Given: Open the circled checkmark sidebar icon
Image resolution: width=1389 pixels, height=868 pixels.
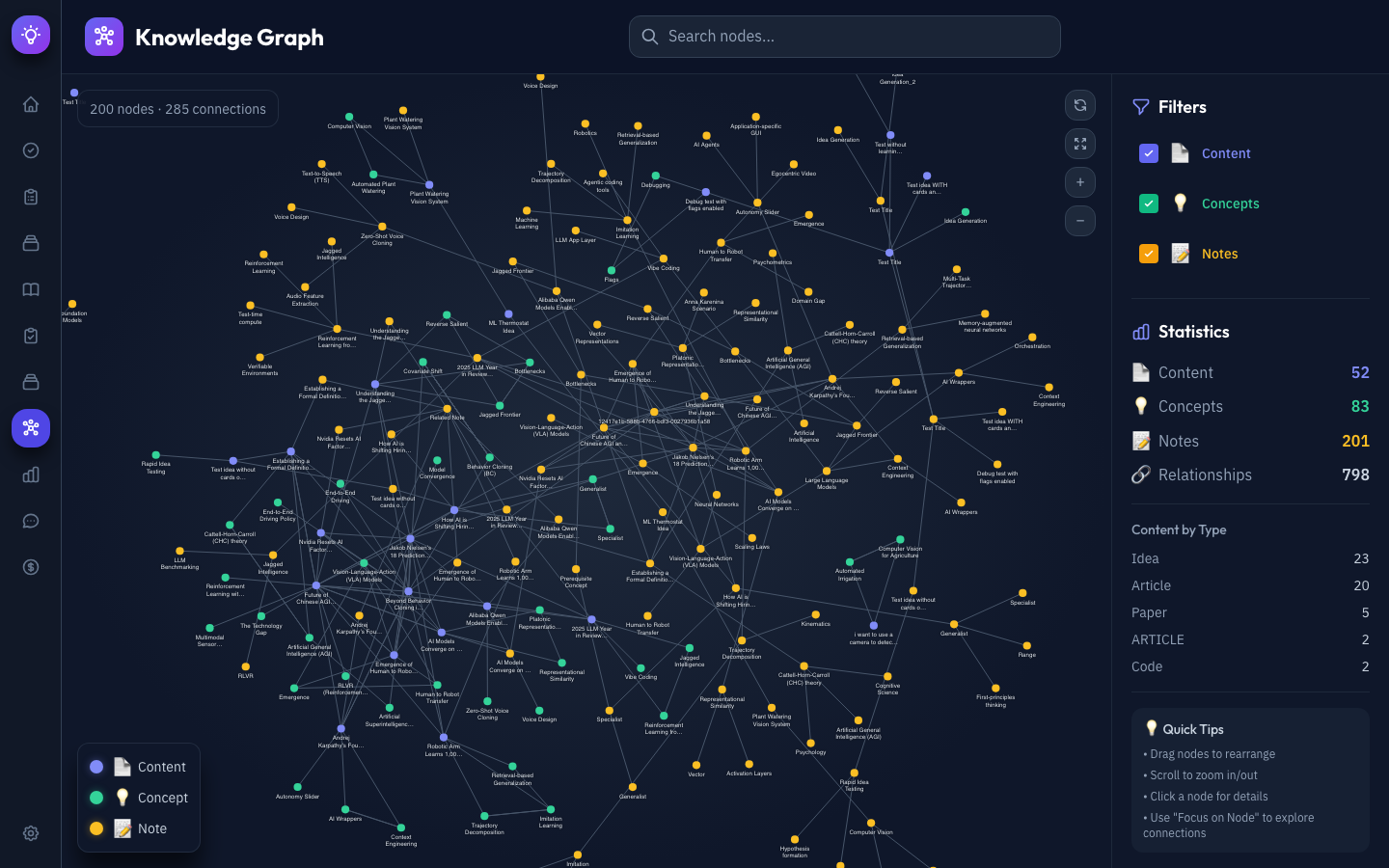Looking at the screenshot, I should coord(31,150).
